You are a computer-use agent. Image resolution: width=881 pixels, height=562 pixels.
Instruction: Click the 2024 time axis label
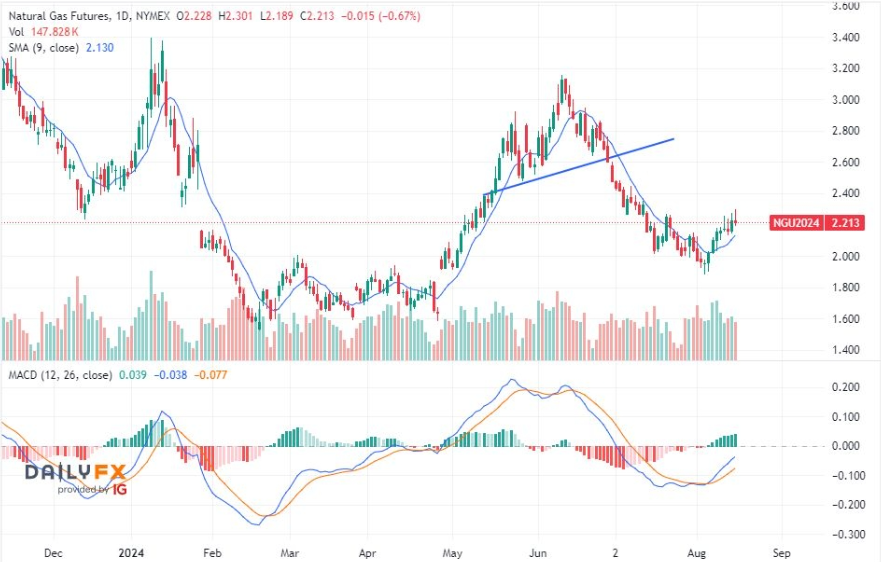click(131, 553)
